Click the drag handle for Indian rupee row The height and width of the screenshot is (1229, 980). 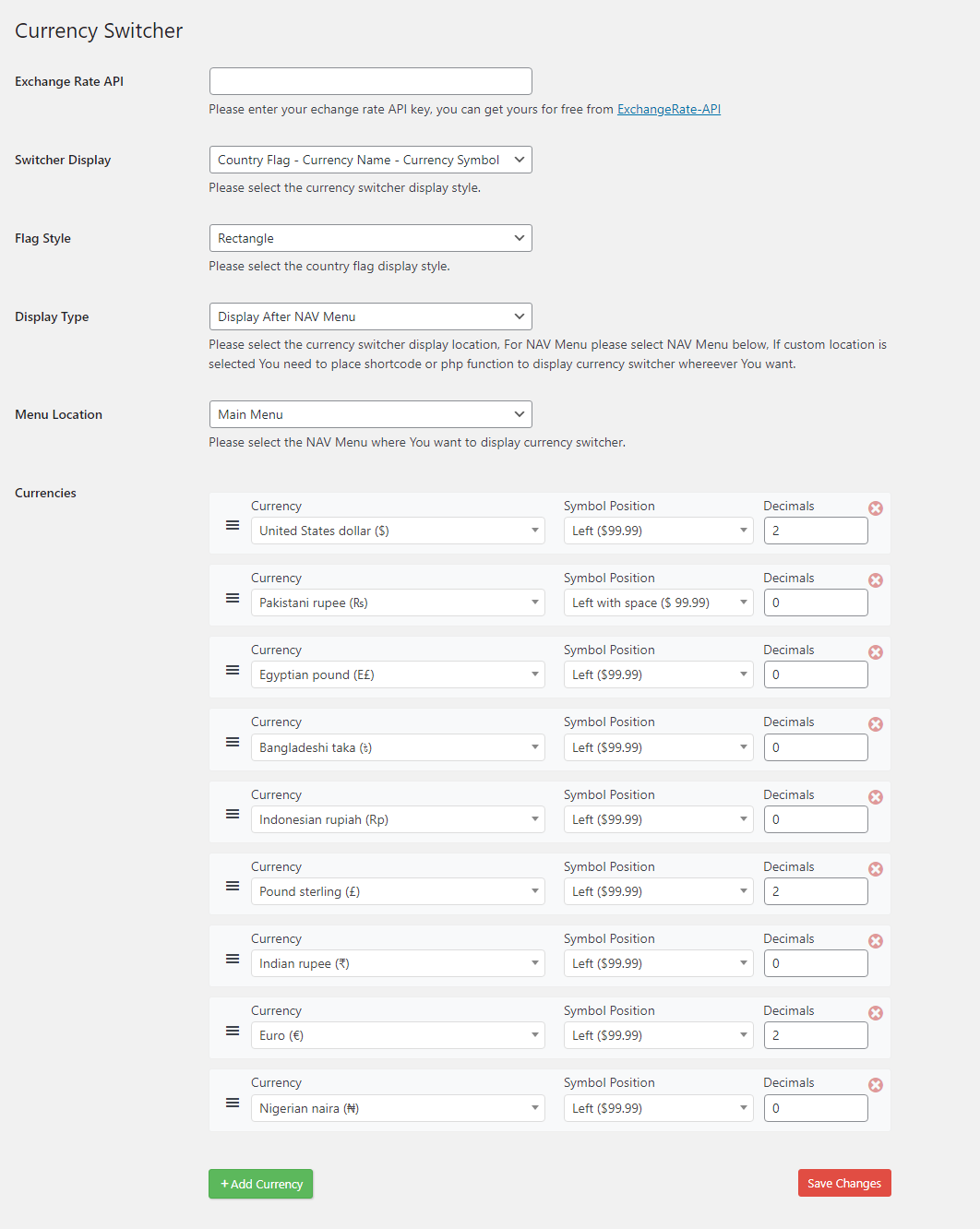pos(232,958)
